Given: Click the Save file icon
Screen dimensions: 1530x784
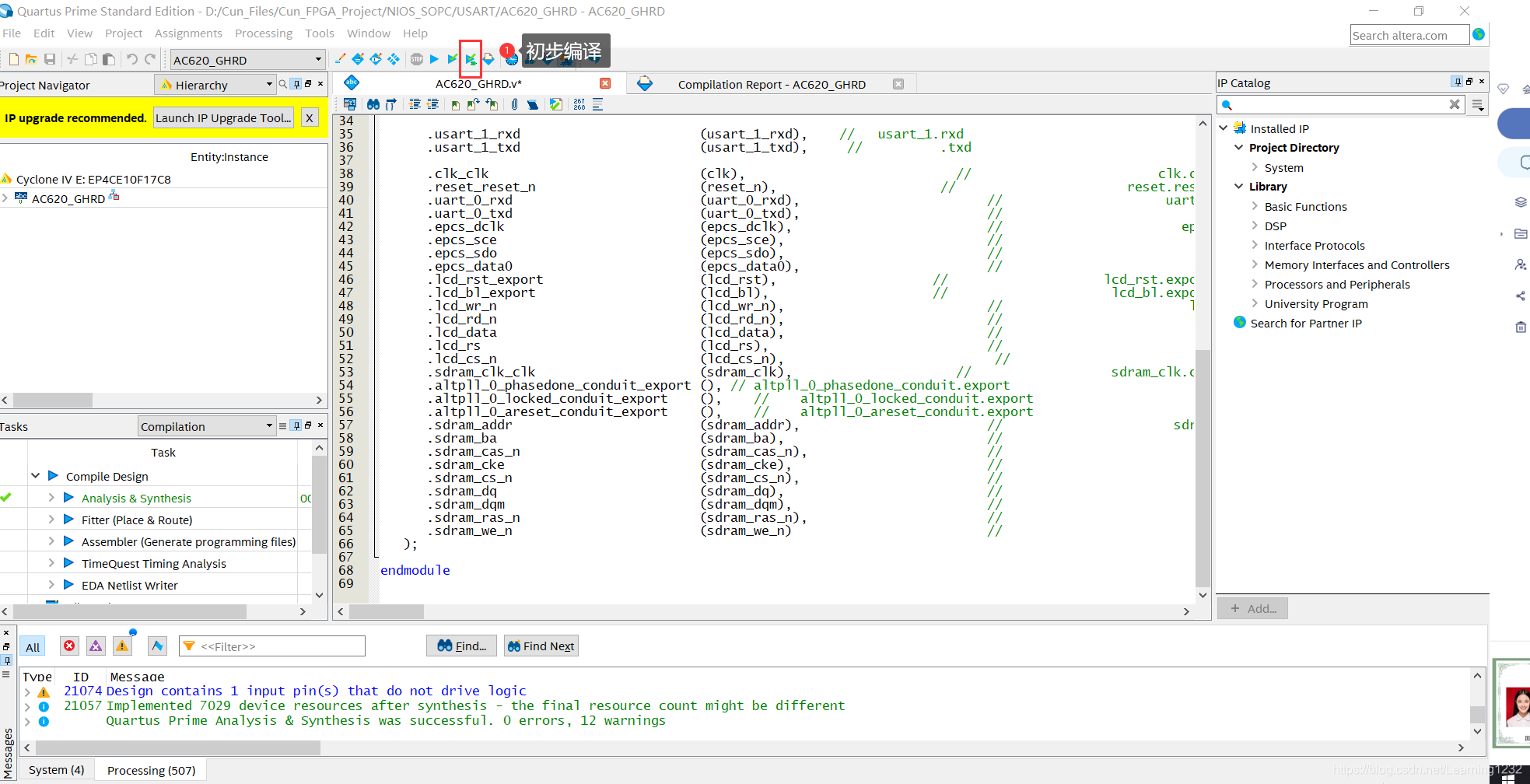Looking at the screenshot, I should click(x=50, y=59).
